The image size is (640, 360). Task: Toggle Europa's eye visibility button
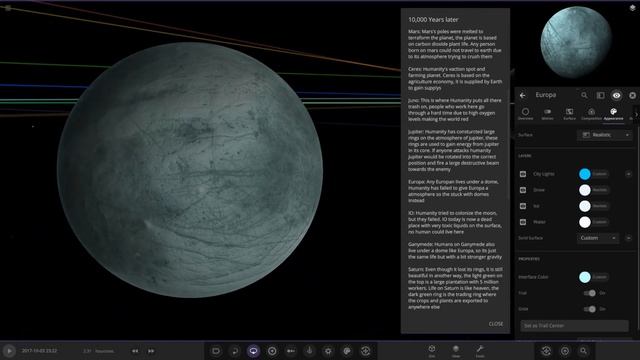point(616,96)
